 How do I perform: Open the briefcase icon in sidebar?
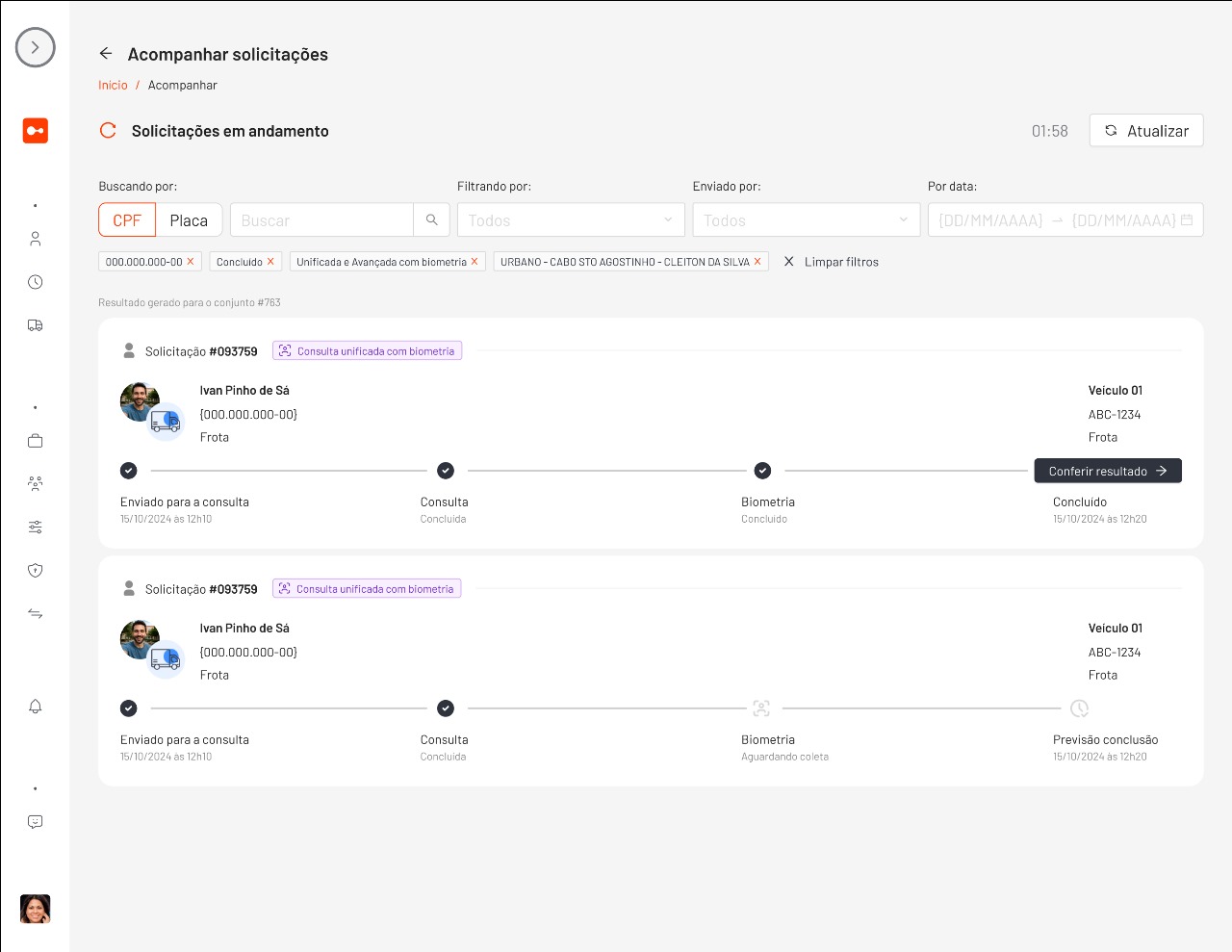(36, 441)
